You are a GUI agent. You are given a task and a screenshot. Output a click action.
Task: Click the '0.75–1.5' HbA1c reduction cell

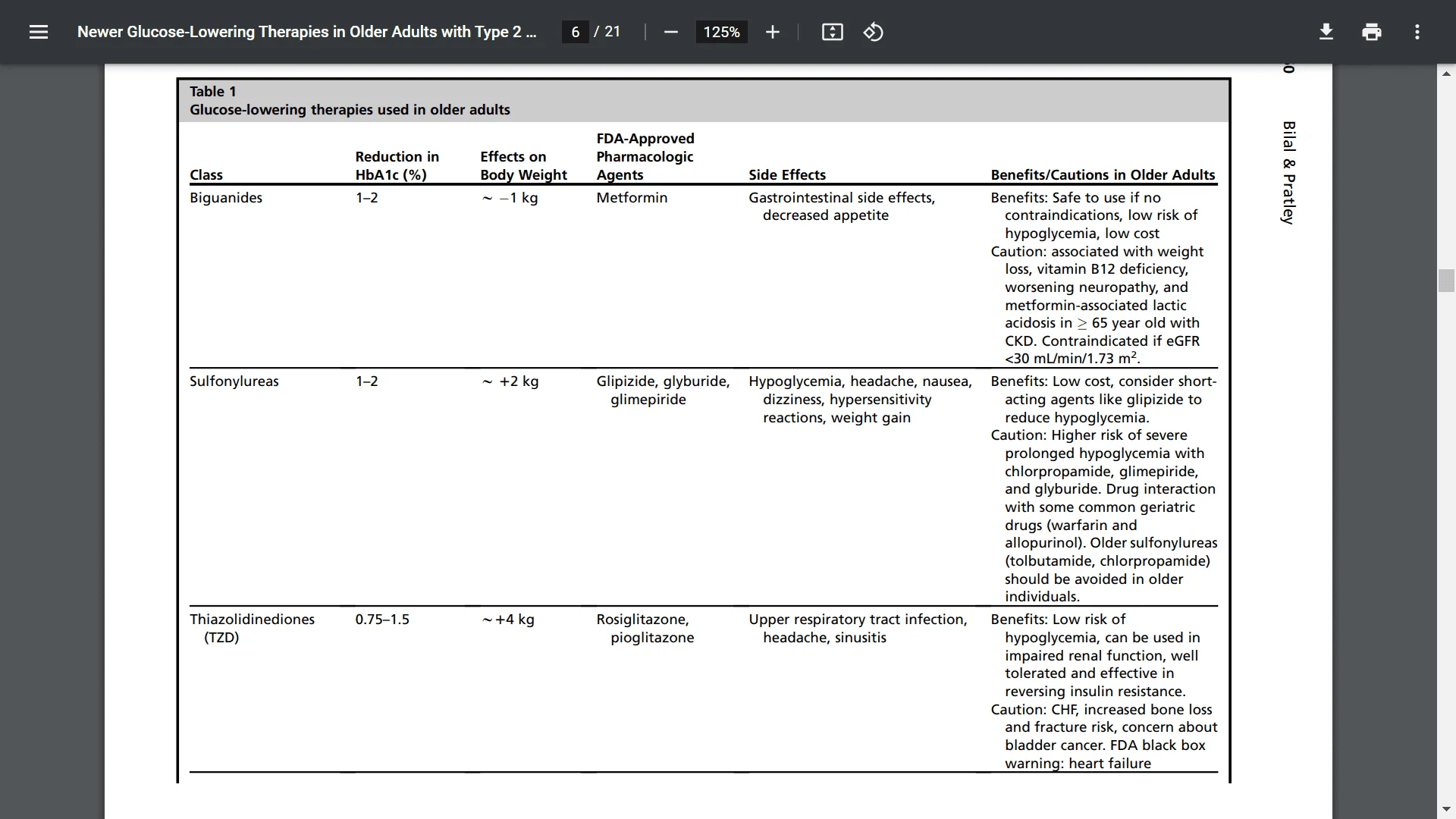pos(382,620)
